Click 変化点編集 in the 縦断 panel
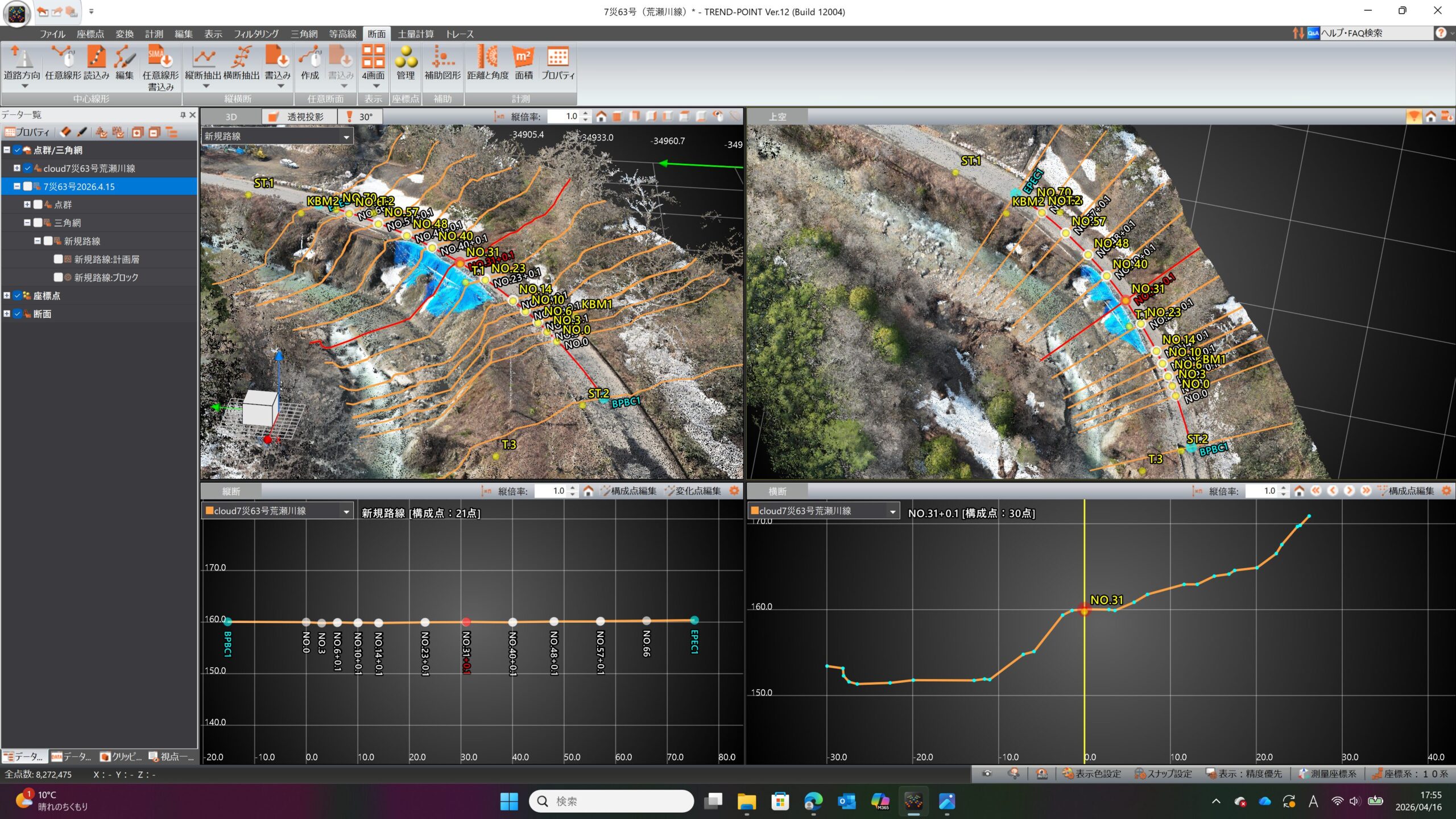Screen dimensions: 1456x819 [693, 491]
